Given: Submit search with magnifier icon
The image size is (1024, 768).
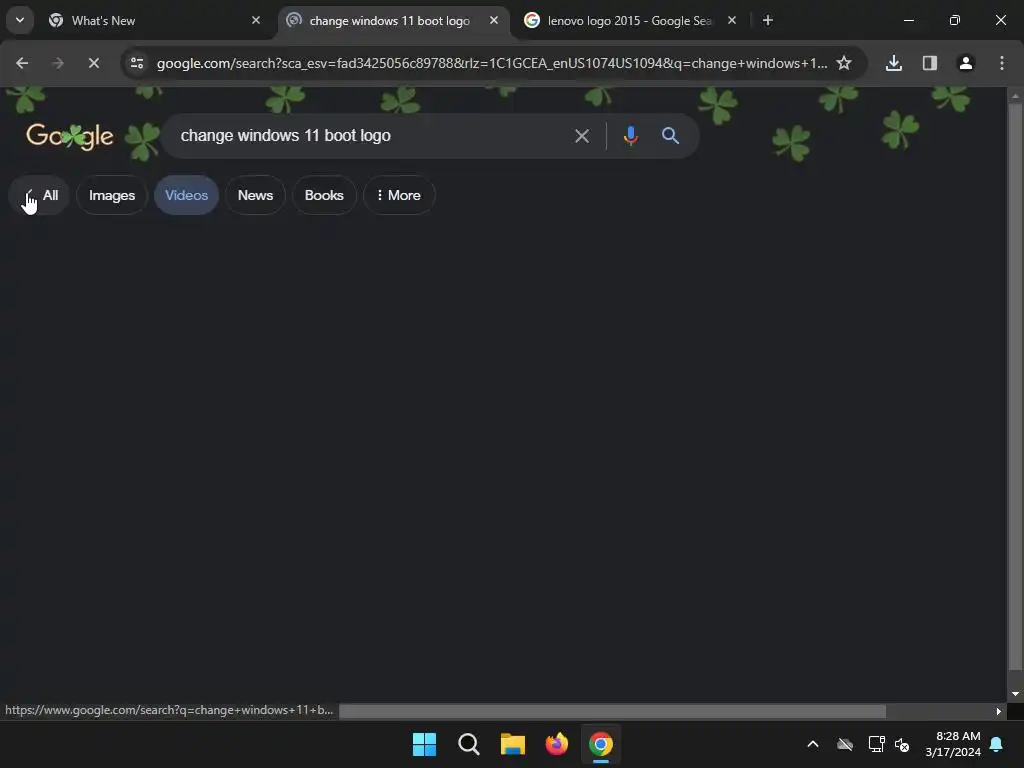Looking at the screenshot, I should coord(670,136).
